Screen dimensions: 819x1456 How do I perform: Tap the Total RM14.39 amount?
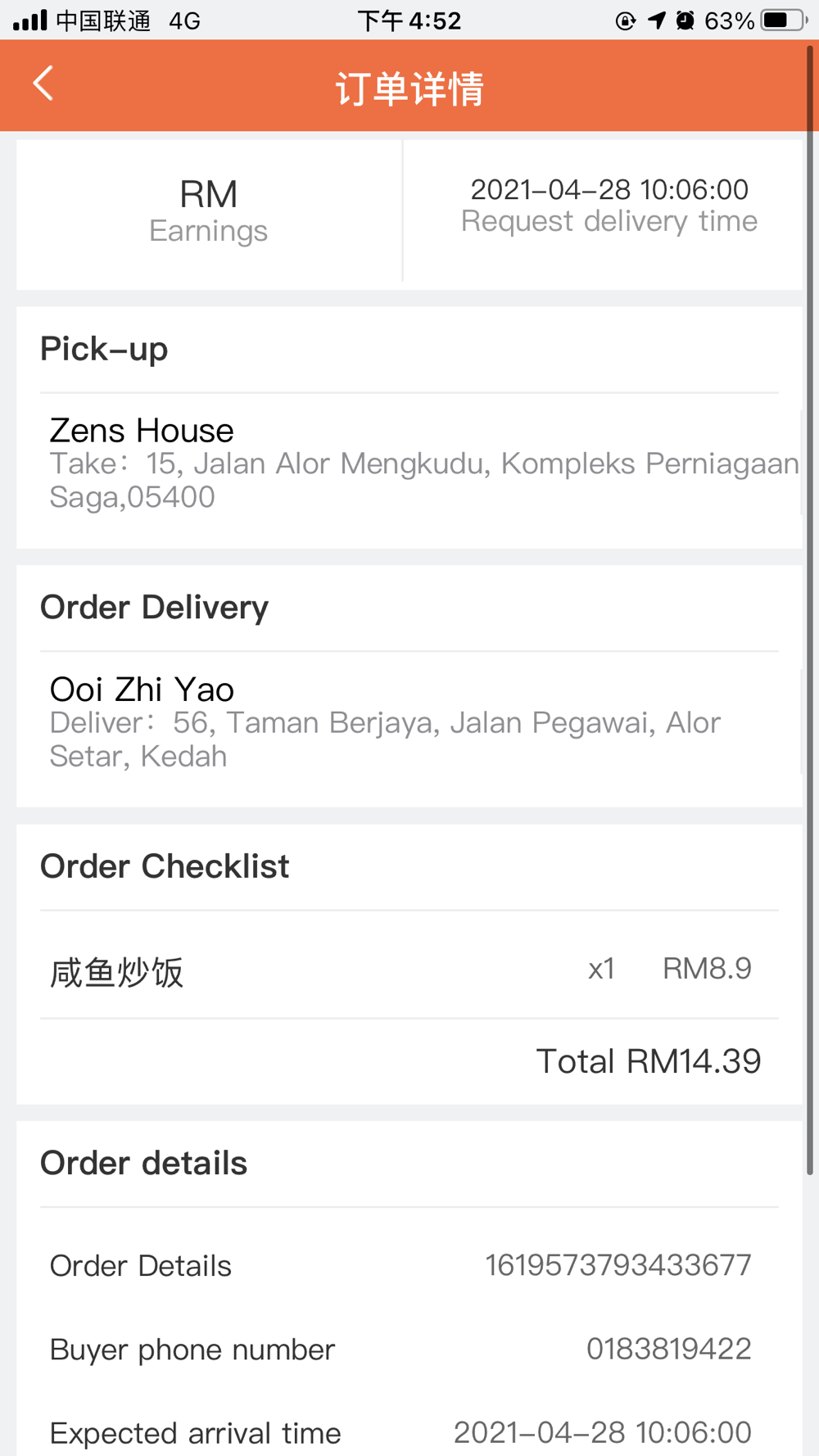pos(649,1061)
